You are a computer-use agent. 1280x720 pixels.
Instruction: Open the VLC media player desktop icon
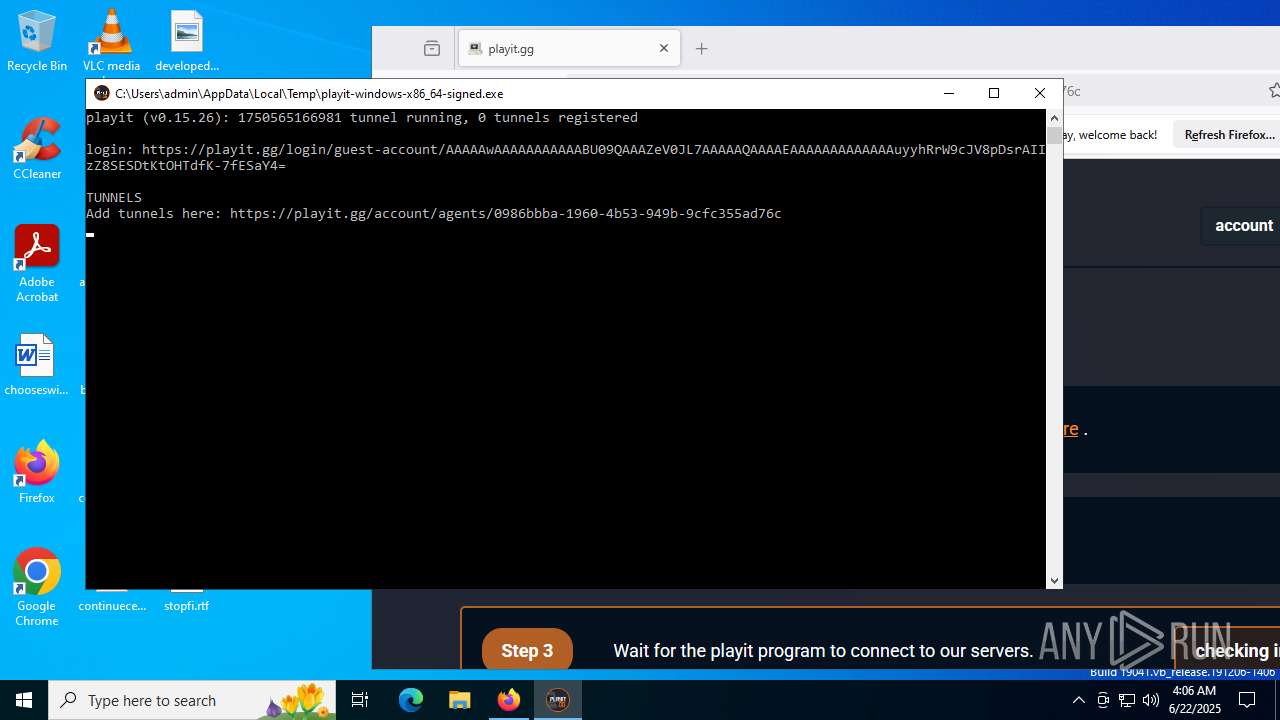click(x=111, y=42)
